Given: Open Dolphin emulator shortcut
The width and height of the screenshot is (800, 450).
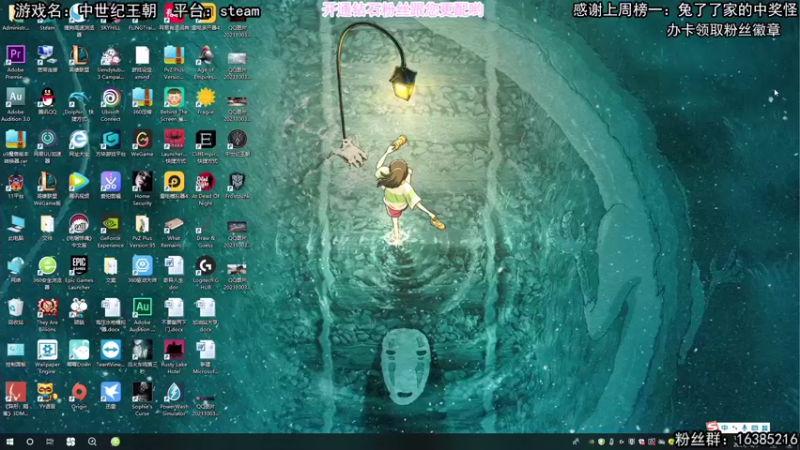Looking at the screenshot, I should [x=79, y=97].
